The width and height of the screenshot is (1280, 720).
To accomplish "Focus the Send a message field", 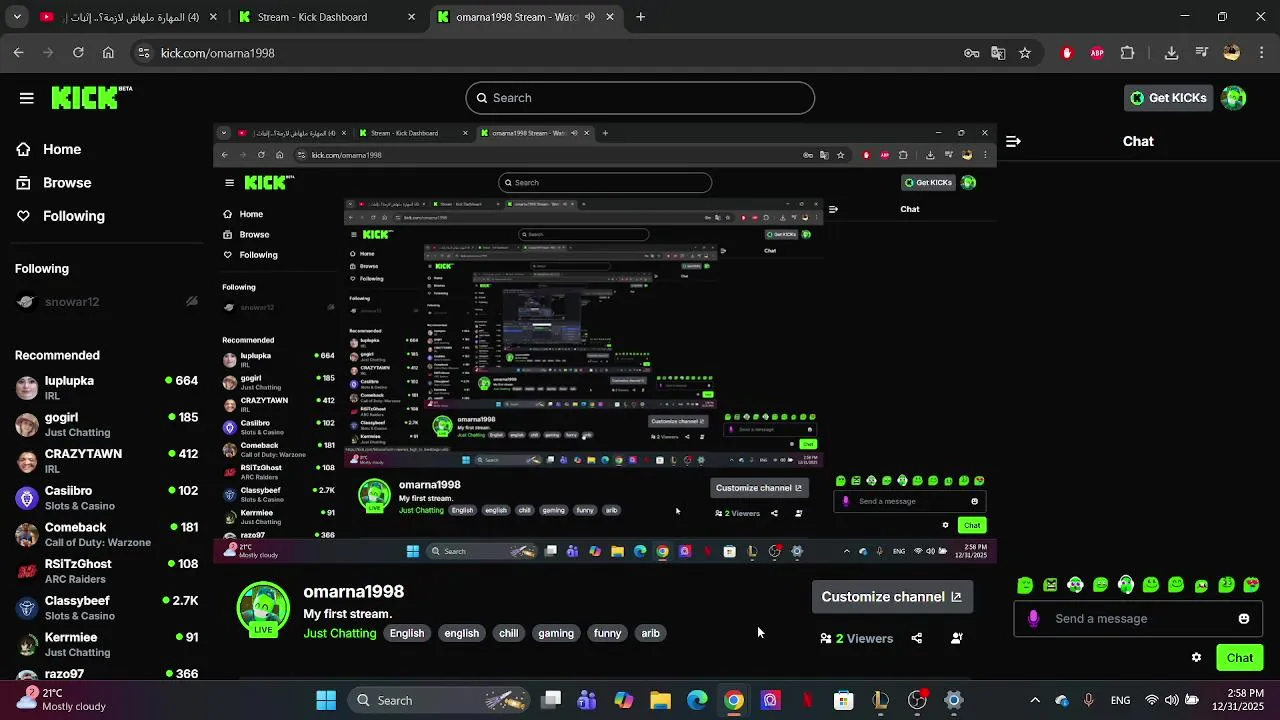I will point(1137,619).
